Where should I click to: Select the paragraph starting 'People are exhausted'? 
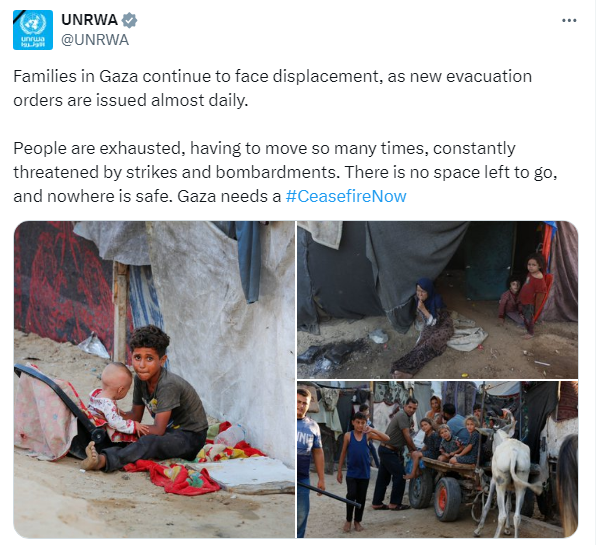[285, 172]
